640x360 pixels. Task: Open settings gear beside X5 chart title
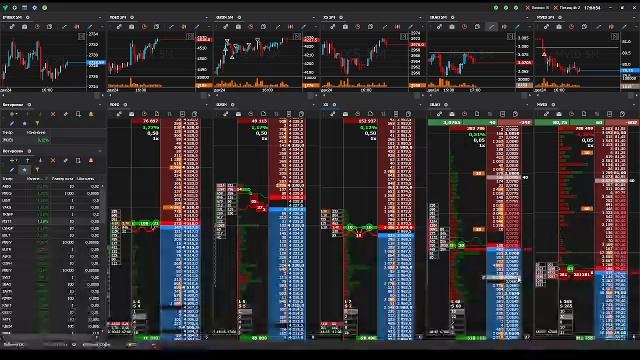point(341,18)
